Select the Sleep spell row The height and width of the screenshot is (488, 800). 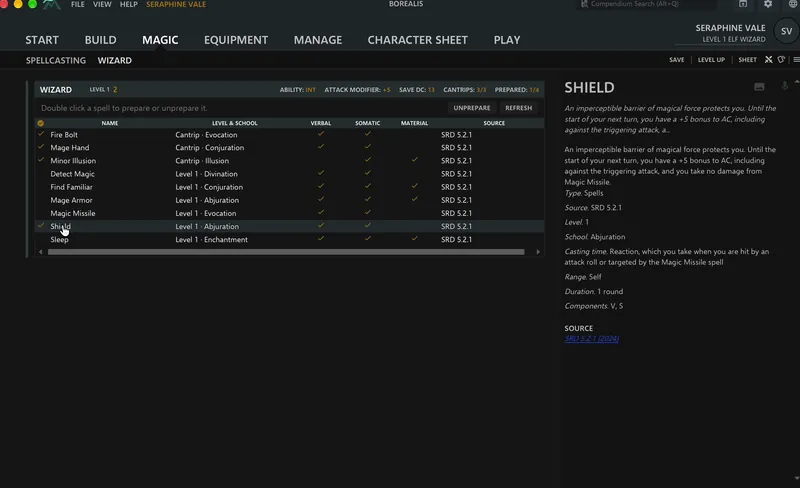tap(289, 239)
